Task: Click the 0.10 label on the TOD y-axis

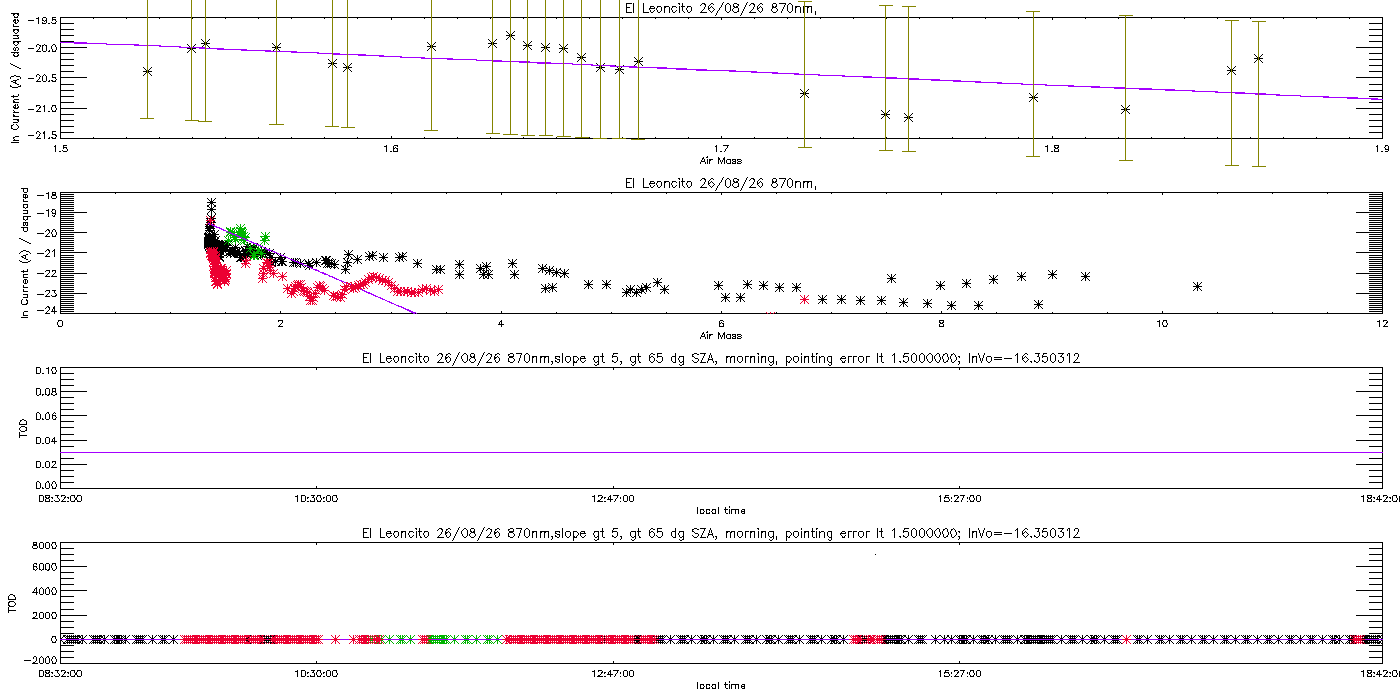Action: (44, 371)
